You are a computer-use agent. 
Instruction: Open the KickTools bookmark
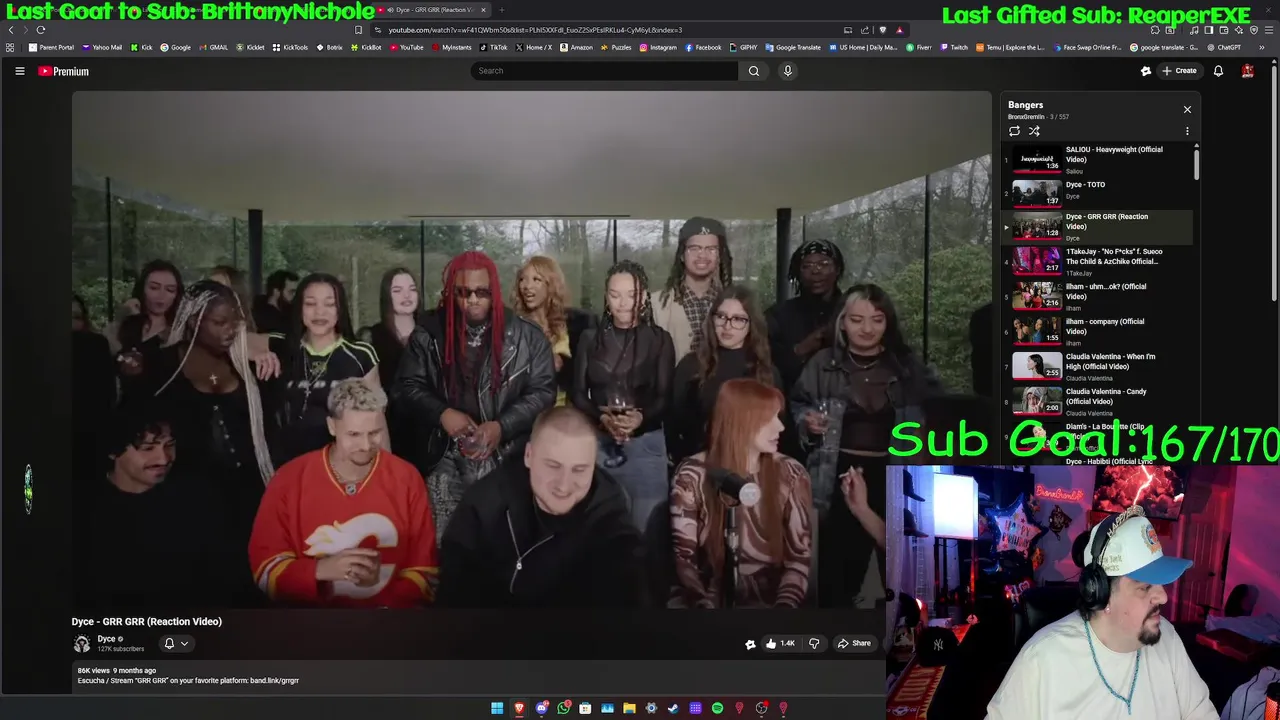pos(291,47)
